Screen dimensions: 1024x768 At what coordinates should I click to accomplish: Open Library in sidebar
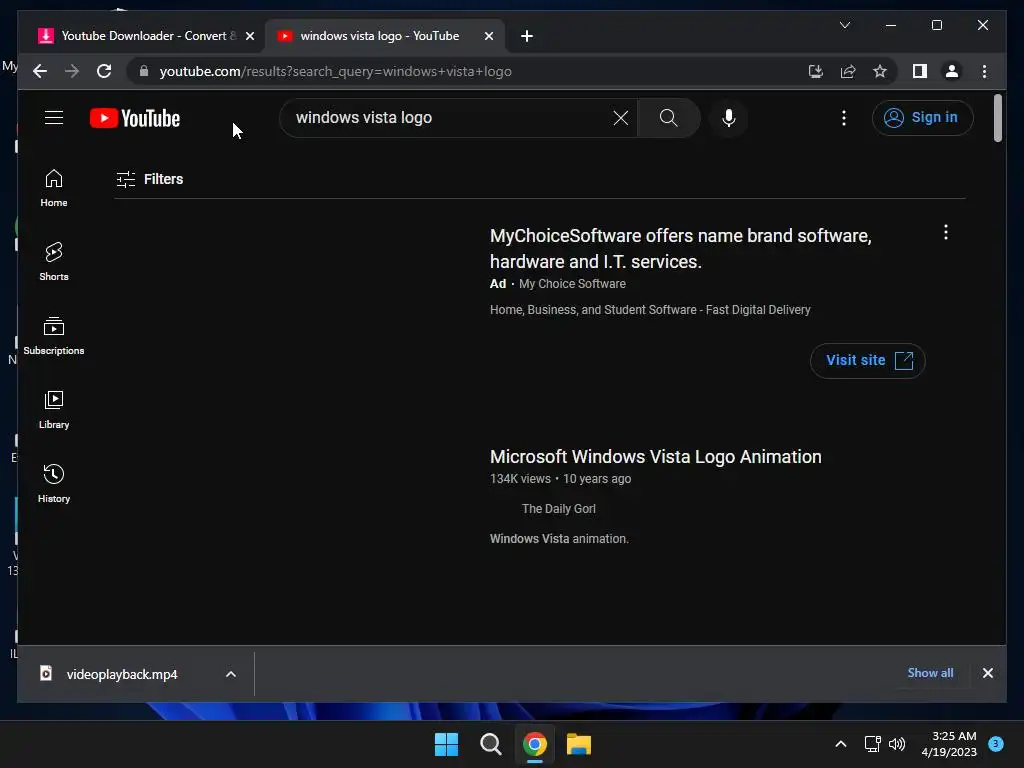point(54,409)
